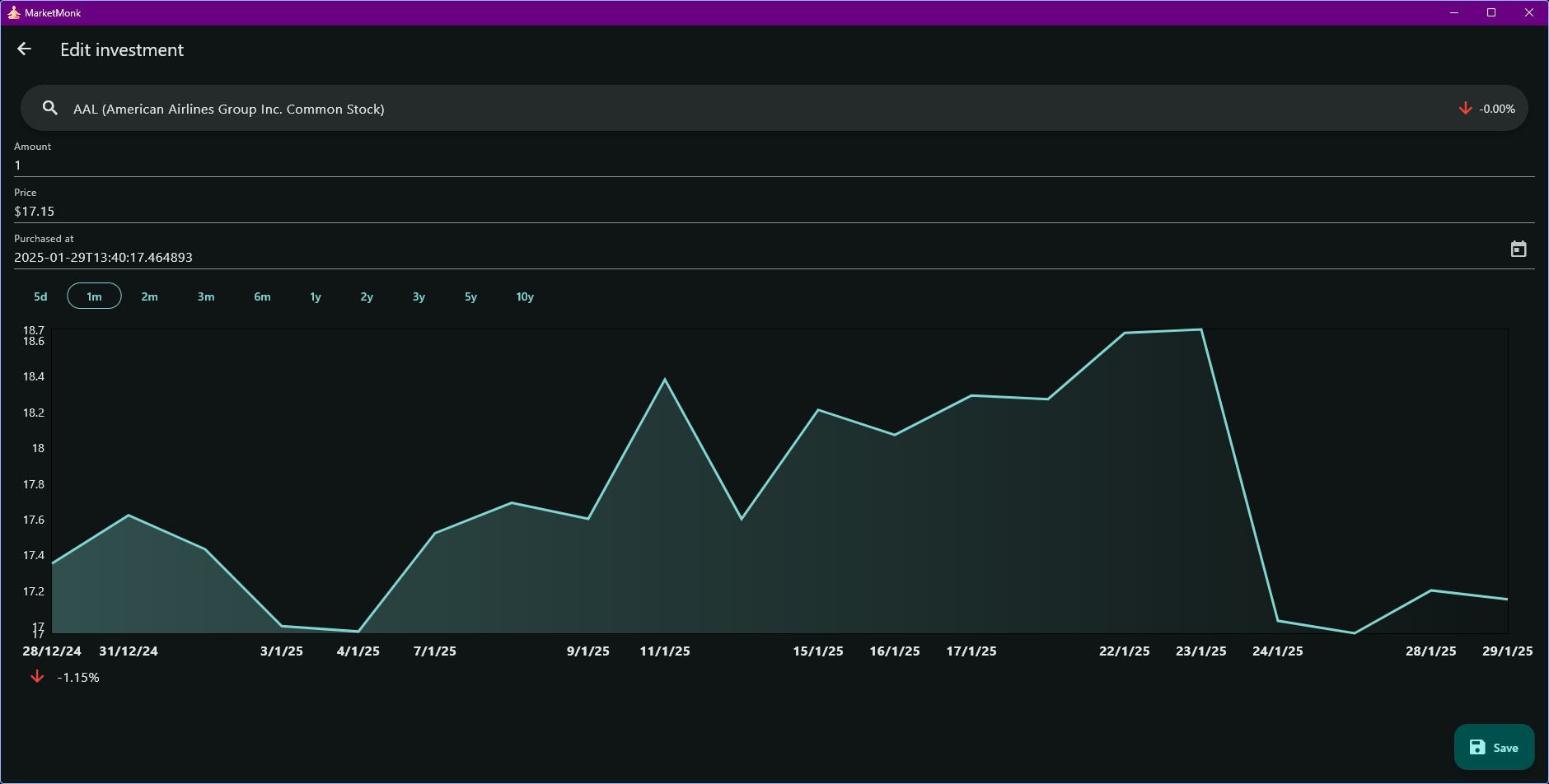Click the search magnifier icon
The height and width of the screenshot is (784, 1549).
[50, 108]
